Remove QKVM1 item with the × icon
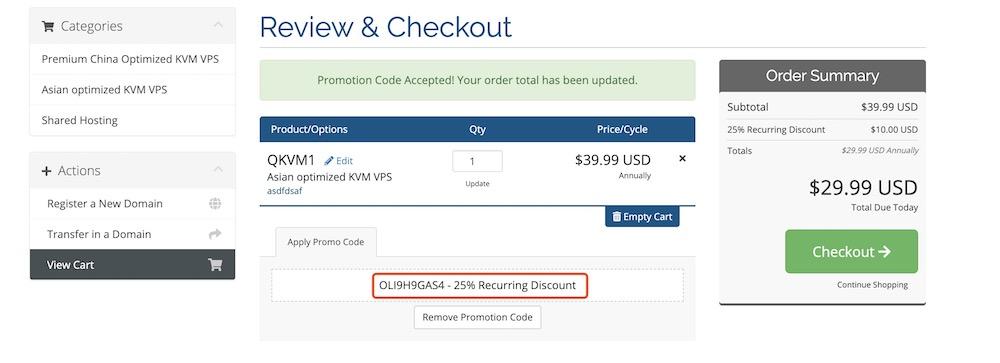Screen dimensions: 1000x363 point(682,158)
